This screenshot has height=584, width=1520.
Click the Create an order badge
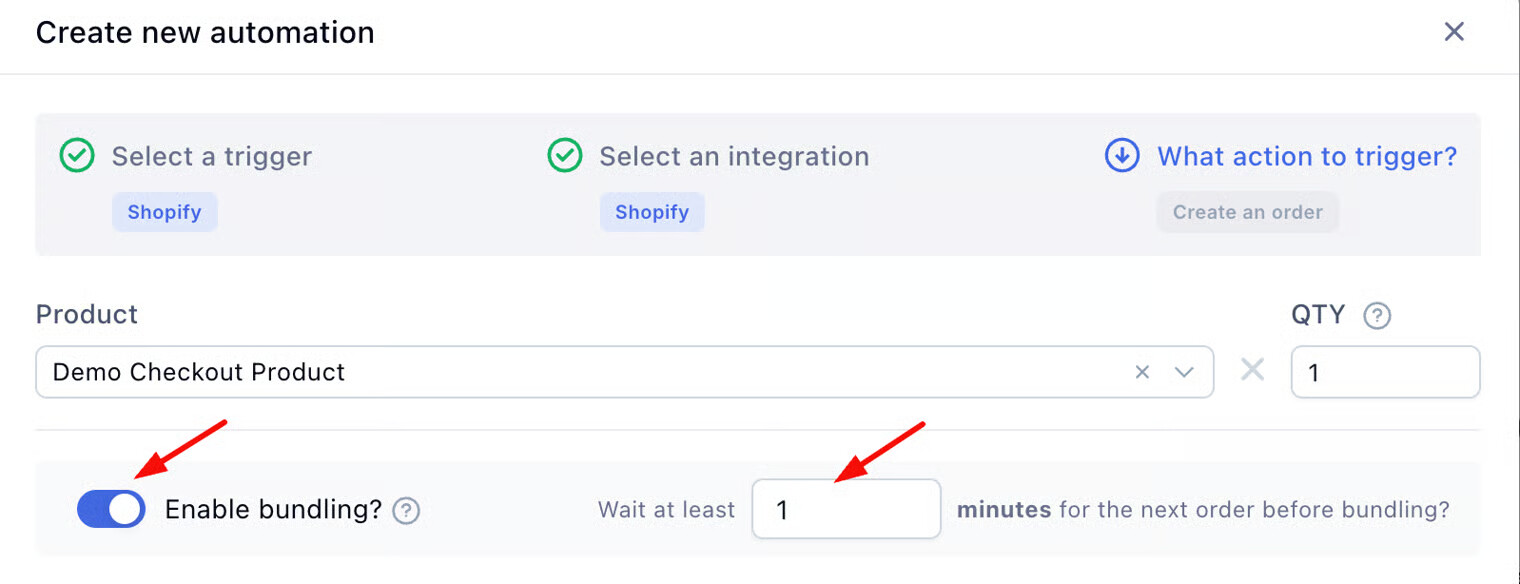[x=1247, y=212]
